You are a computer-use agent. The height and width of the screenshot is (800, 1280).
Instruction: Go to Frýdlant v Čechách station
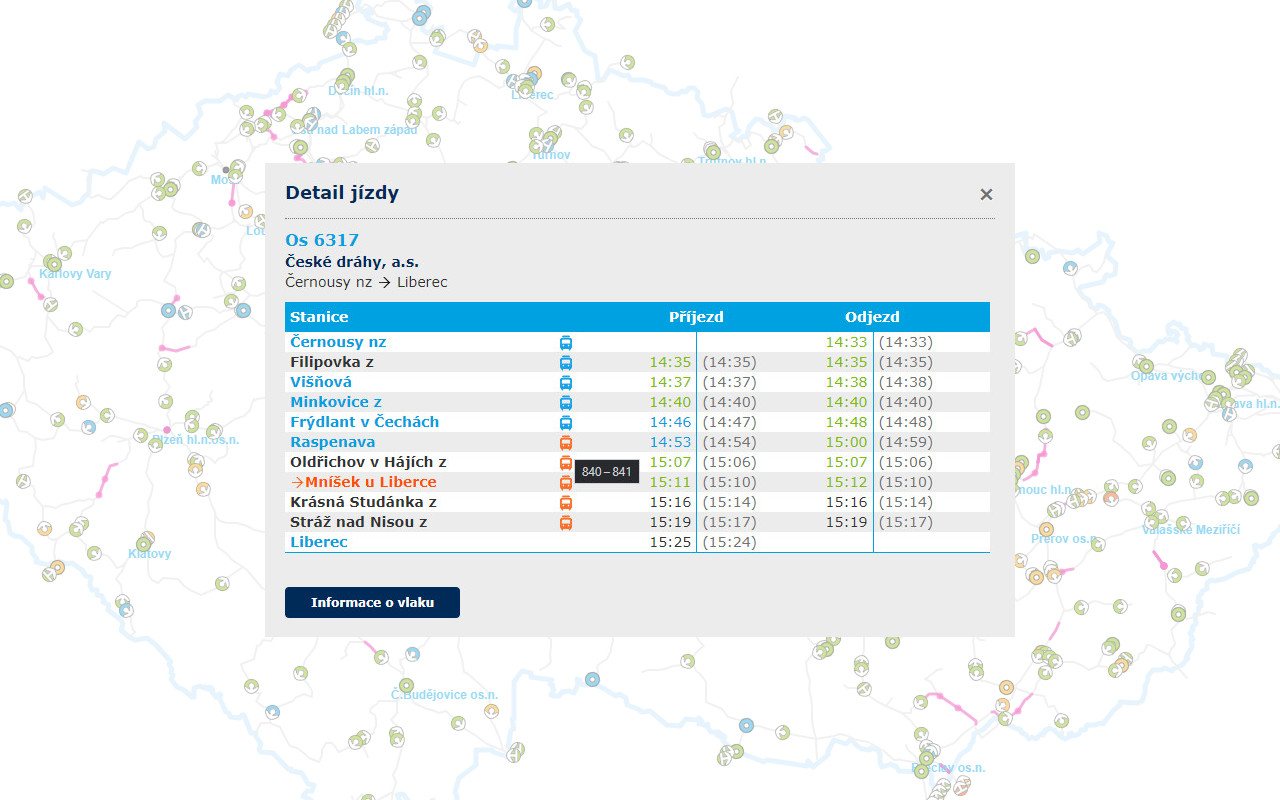(364, 422)
